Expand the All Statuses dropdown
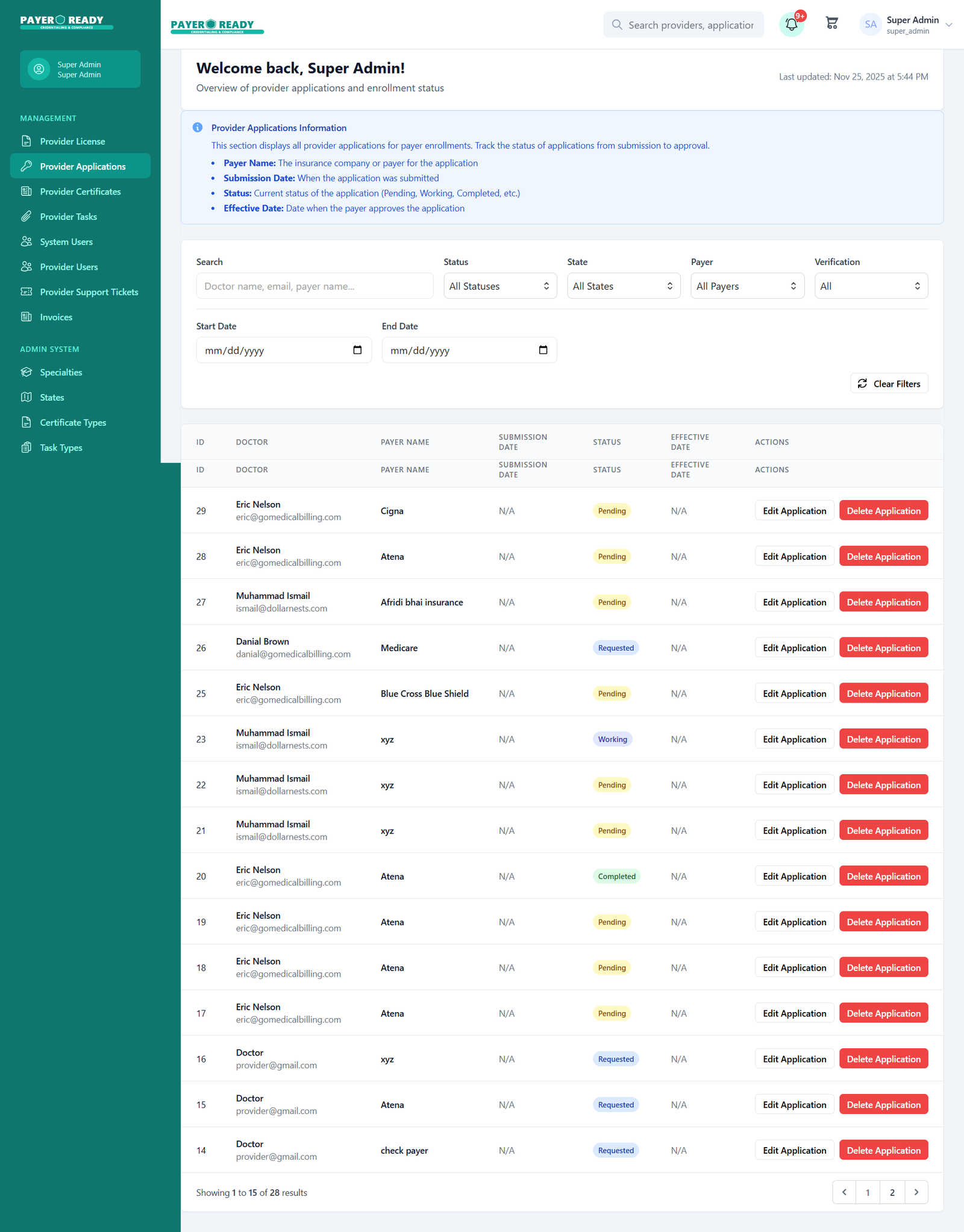This screenshot has height=1232, width=964. click(499, 286)
